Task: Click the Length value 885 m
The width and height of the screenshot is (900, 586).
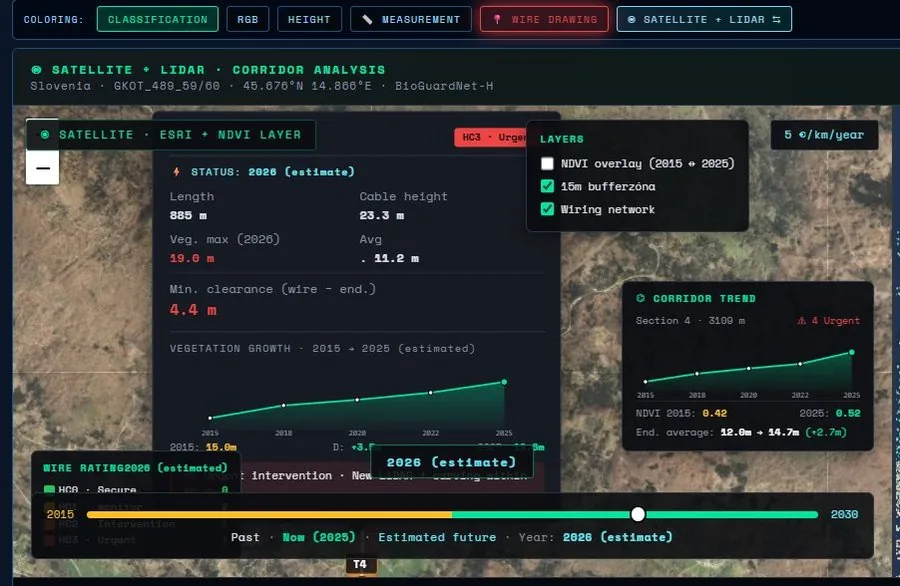Action: 188,215
